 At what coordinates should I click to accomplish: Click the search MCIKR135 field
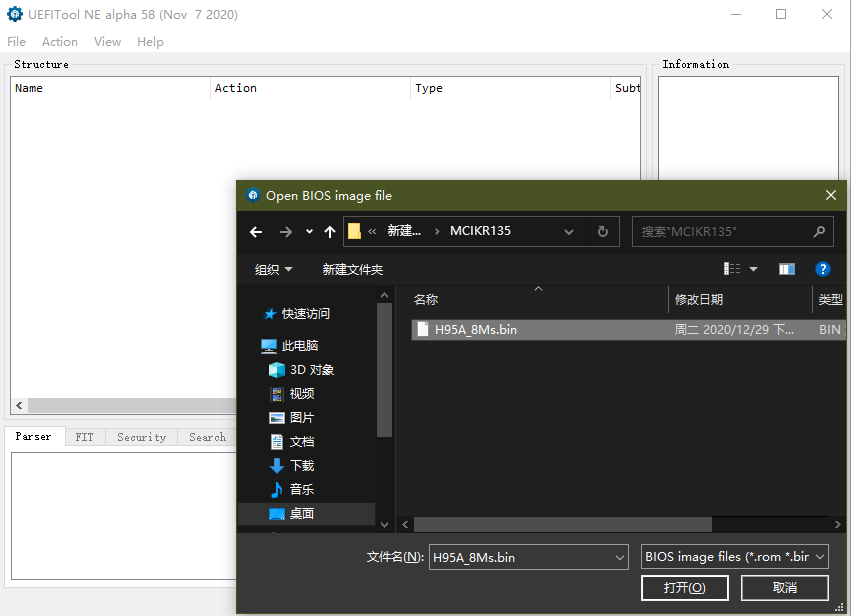(x=724, y=231)
